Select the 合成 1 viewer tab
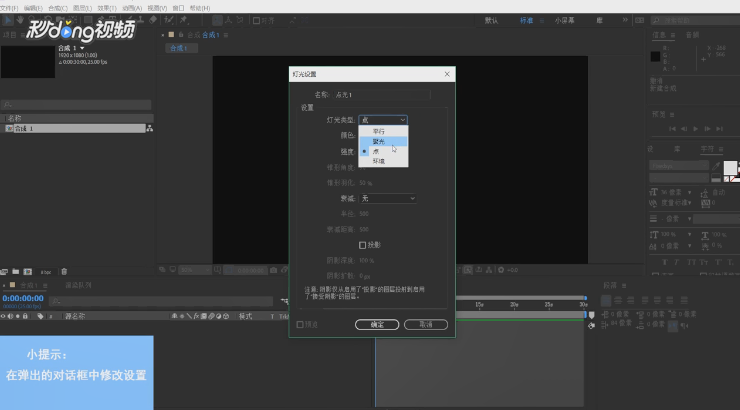This screenshot has height=410, width=740. [x=181, y=48]
